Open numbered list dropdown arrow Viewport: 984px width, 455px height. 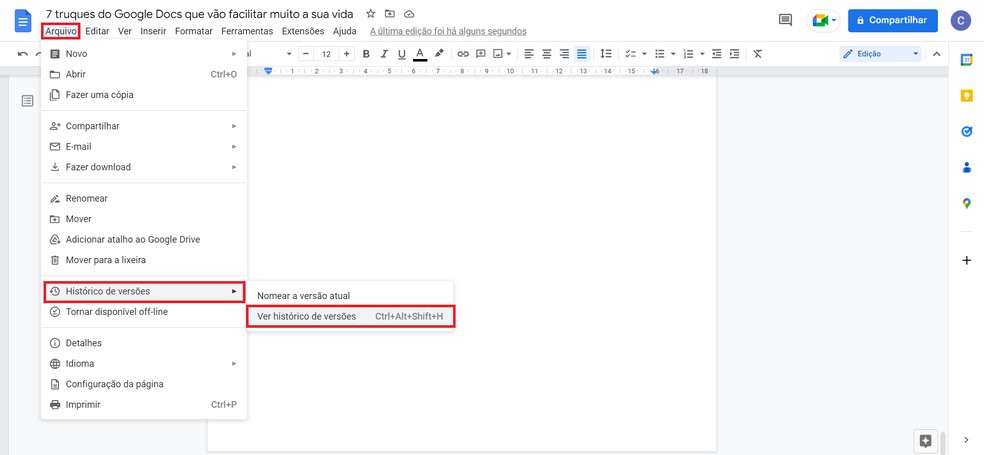[702, 54]
